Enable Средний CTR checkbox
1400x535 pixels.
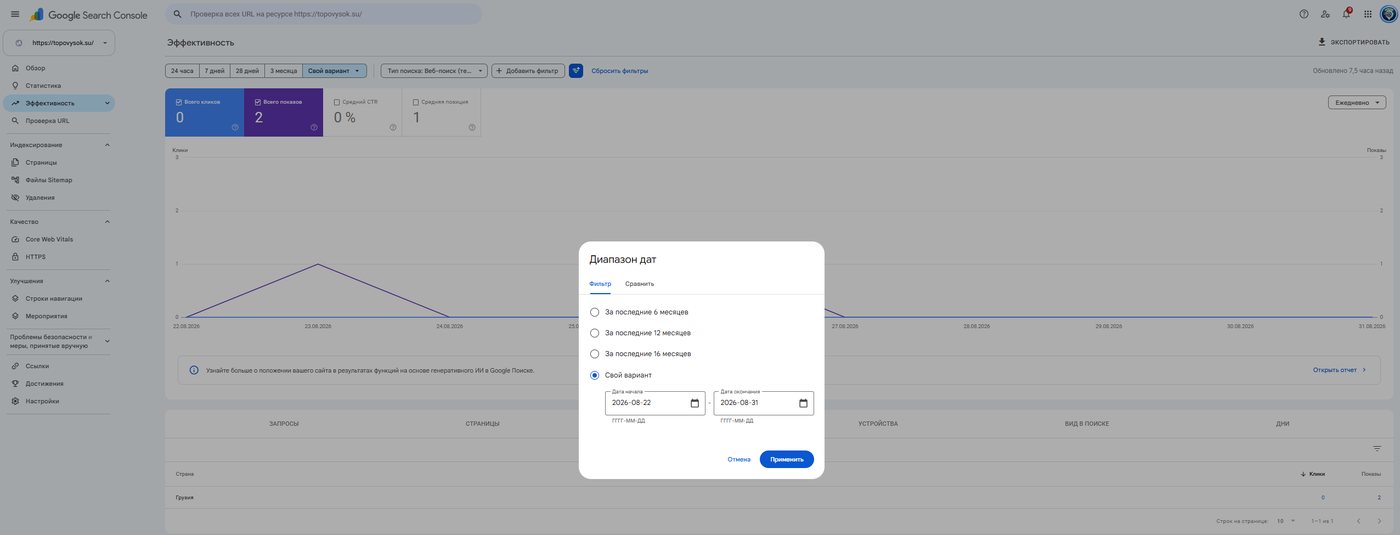[336, 102]
